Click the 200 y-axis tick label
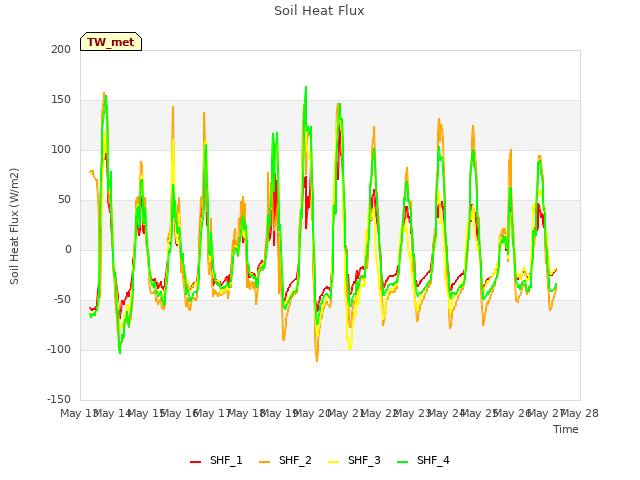The width and height of the screenshot is (640, 480). [61, 49]
